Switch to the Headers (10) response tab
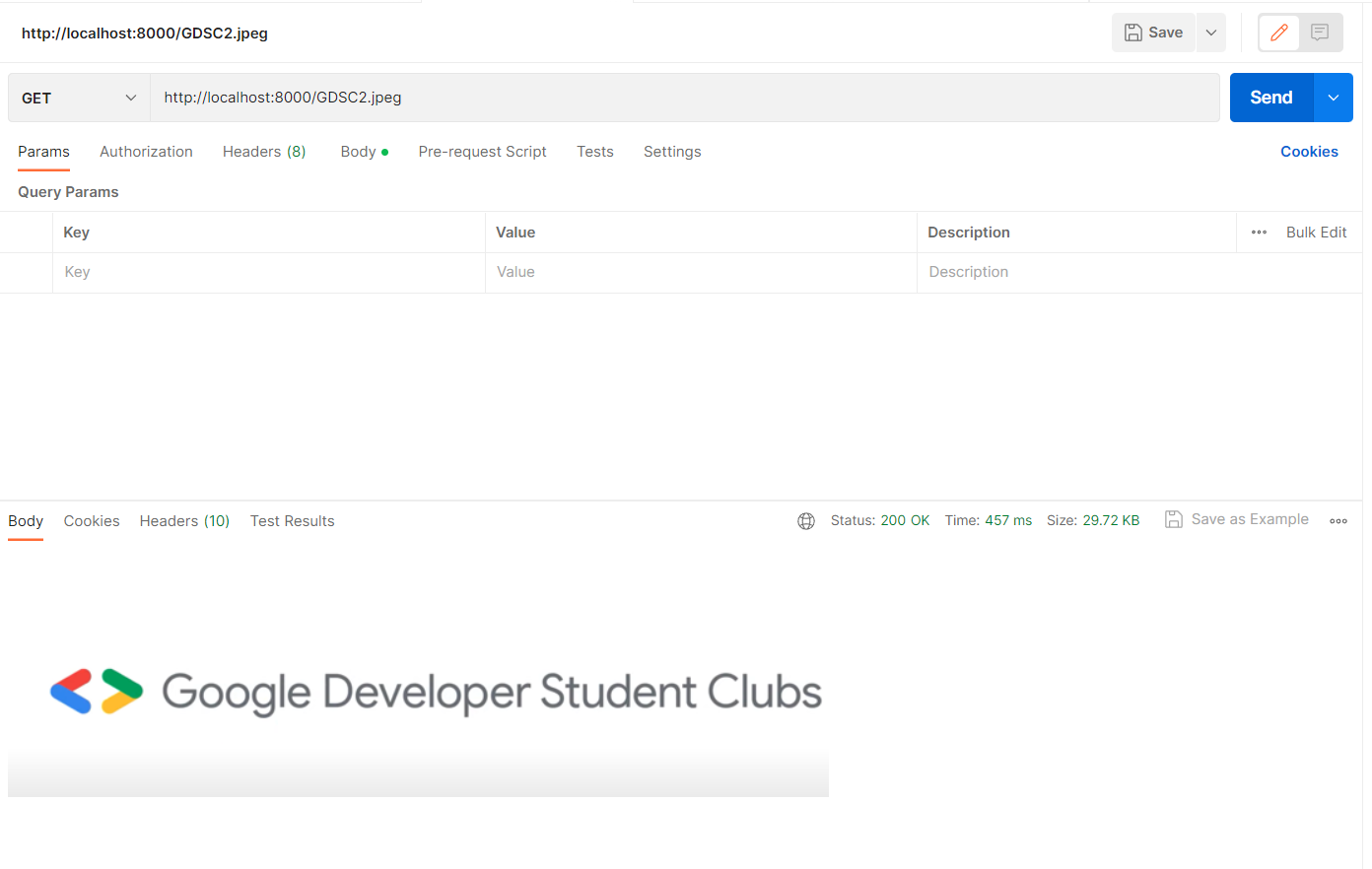This screenshot has height=869, width=1372. click(x=183, y=520)
